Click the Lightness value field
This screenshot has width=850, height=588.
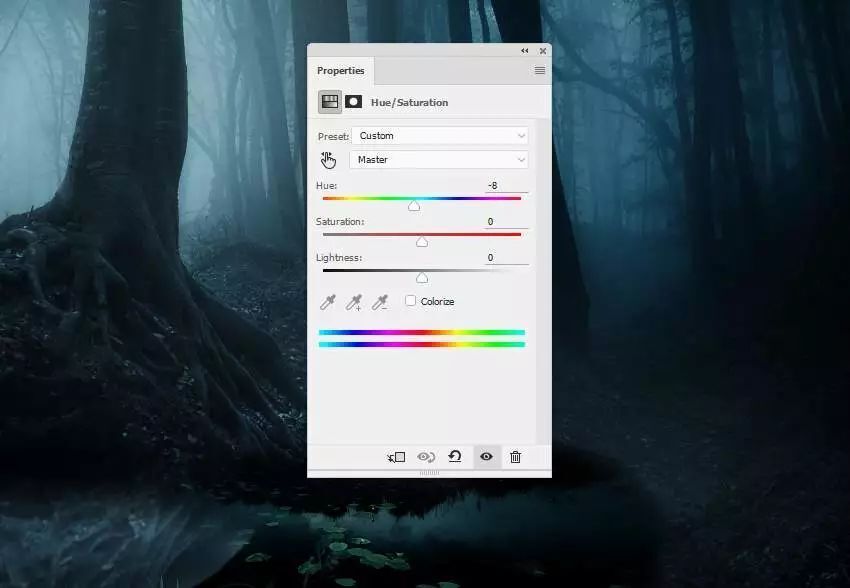pos(506,258)
